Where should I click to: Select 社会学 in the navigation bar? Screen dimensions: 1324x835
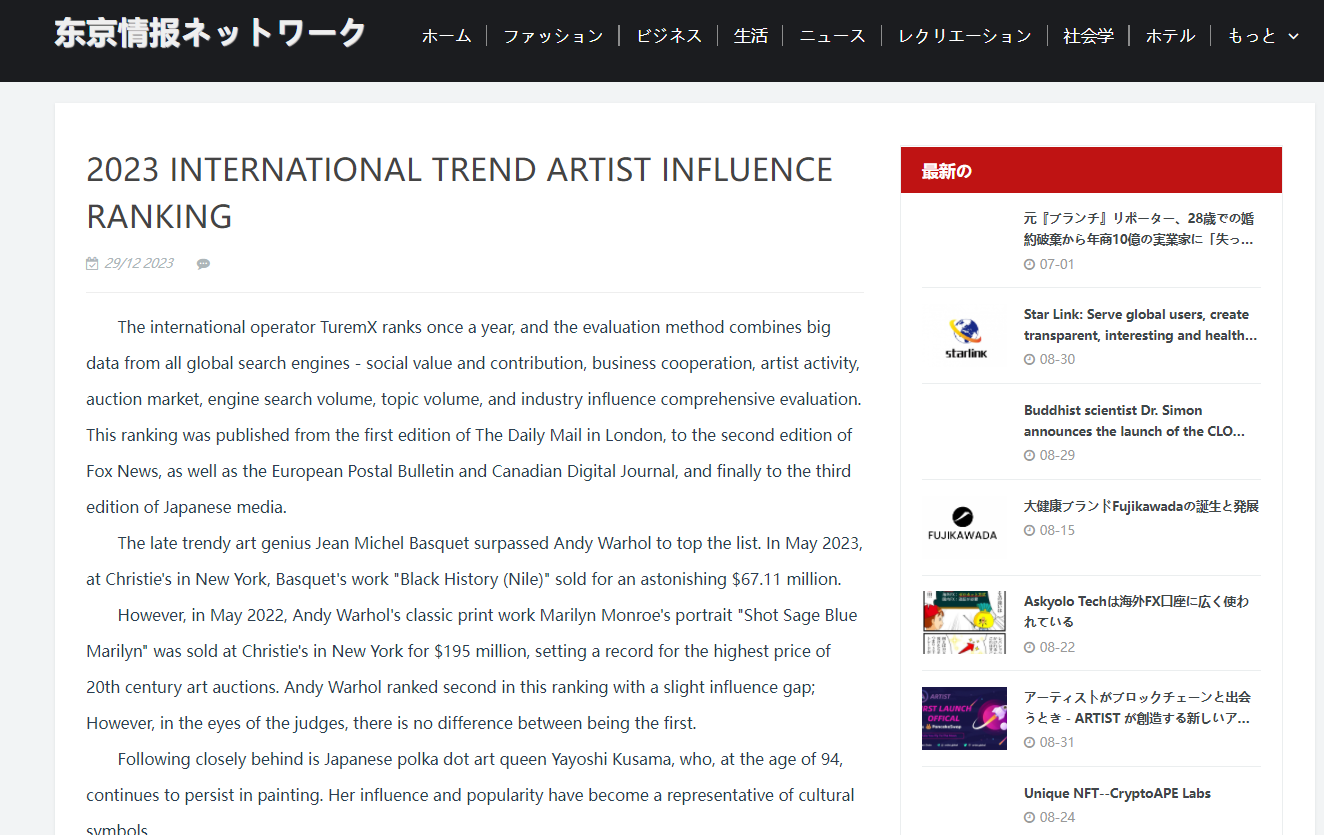coord(1089,36)
